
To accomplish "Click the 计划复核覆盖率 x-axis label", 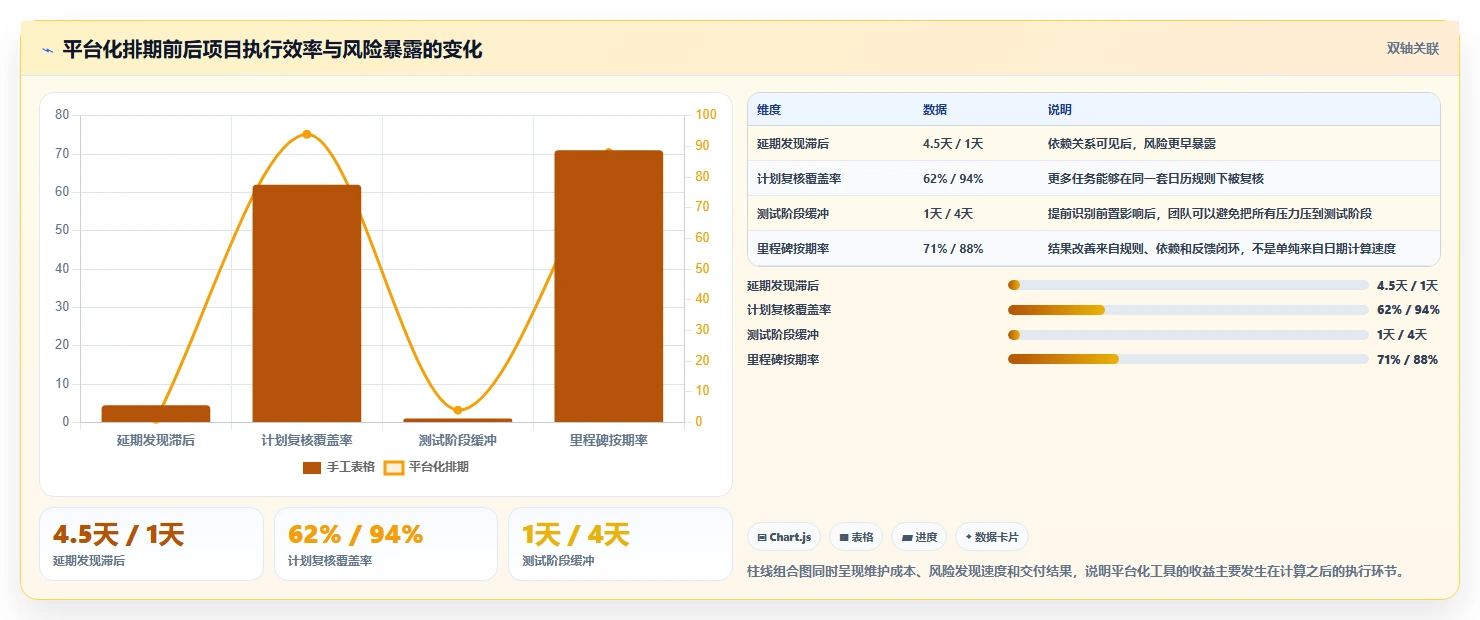I will pos(306,440).
